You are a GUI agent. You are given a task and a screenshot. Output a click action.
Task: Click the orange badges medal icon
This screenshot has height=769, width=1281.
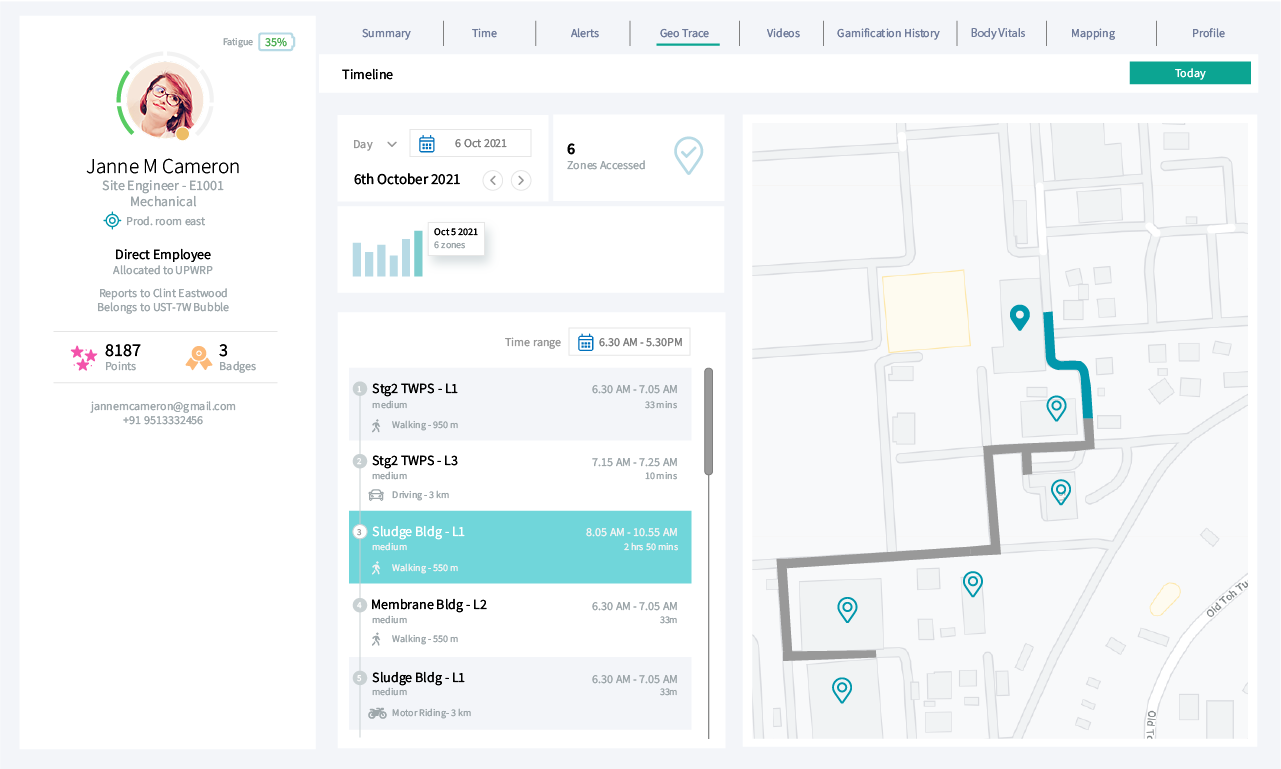click(x=199, y=357)
